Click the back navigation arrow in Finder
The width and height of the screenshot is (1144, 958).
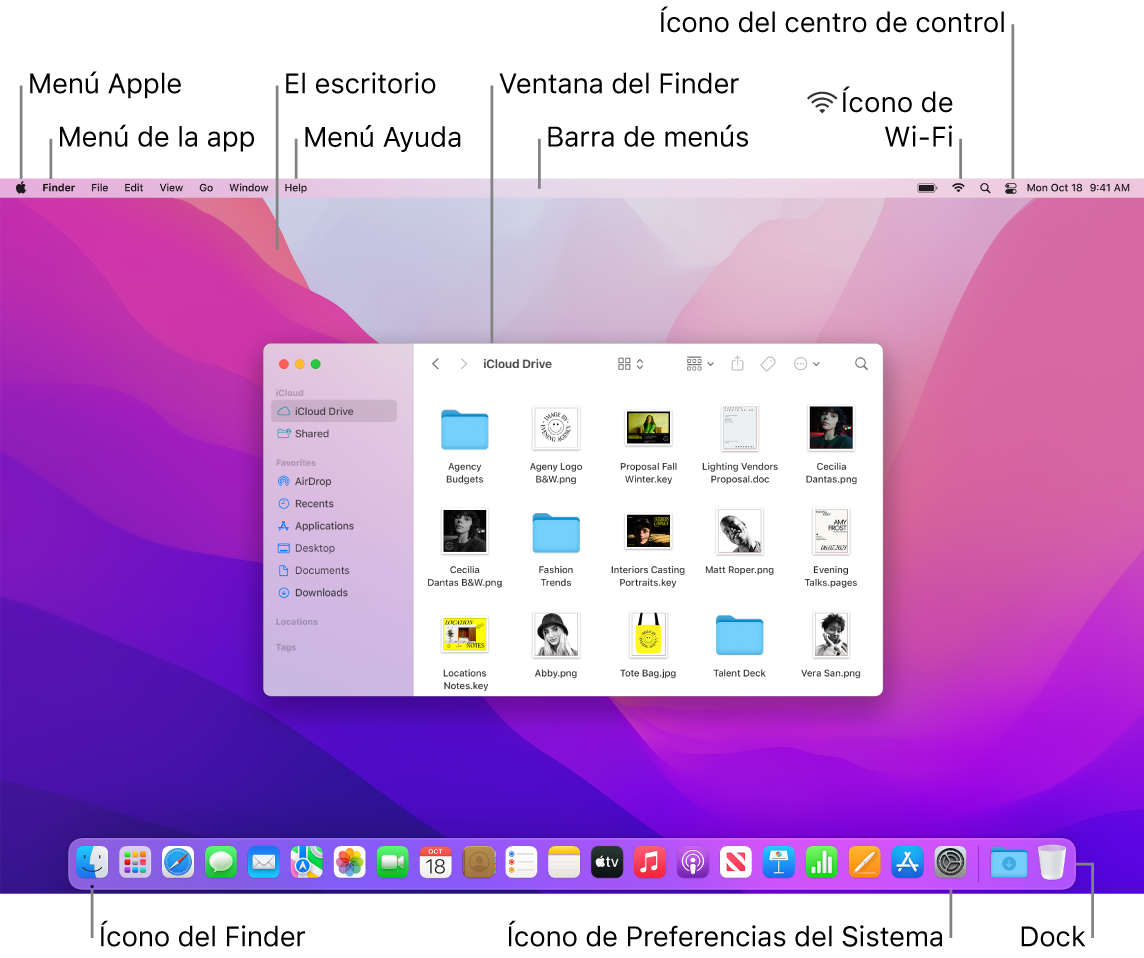tap(435, 363)
